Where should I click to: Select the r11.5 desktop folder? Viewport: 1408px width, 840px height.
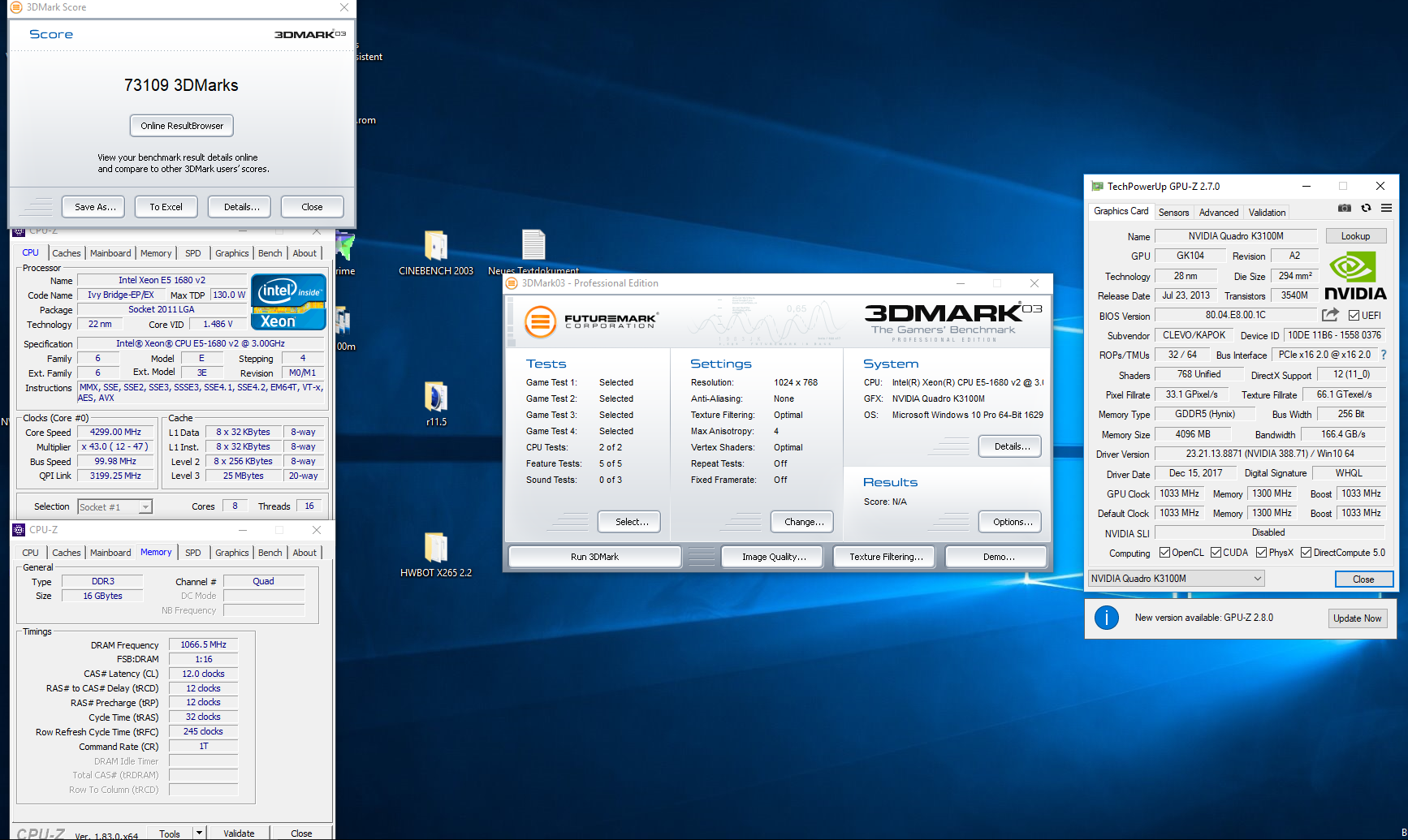[436, 404]
